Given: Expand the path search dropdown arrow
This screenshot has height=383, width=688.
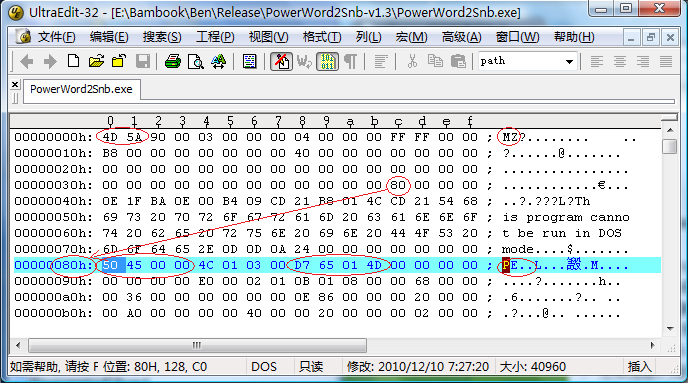Looking at the screenshot, I should pyautogui.click(x=569, y=61).
